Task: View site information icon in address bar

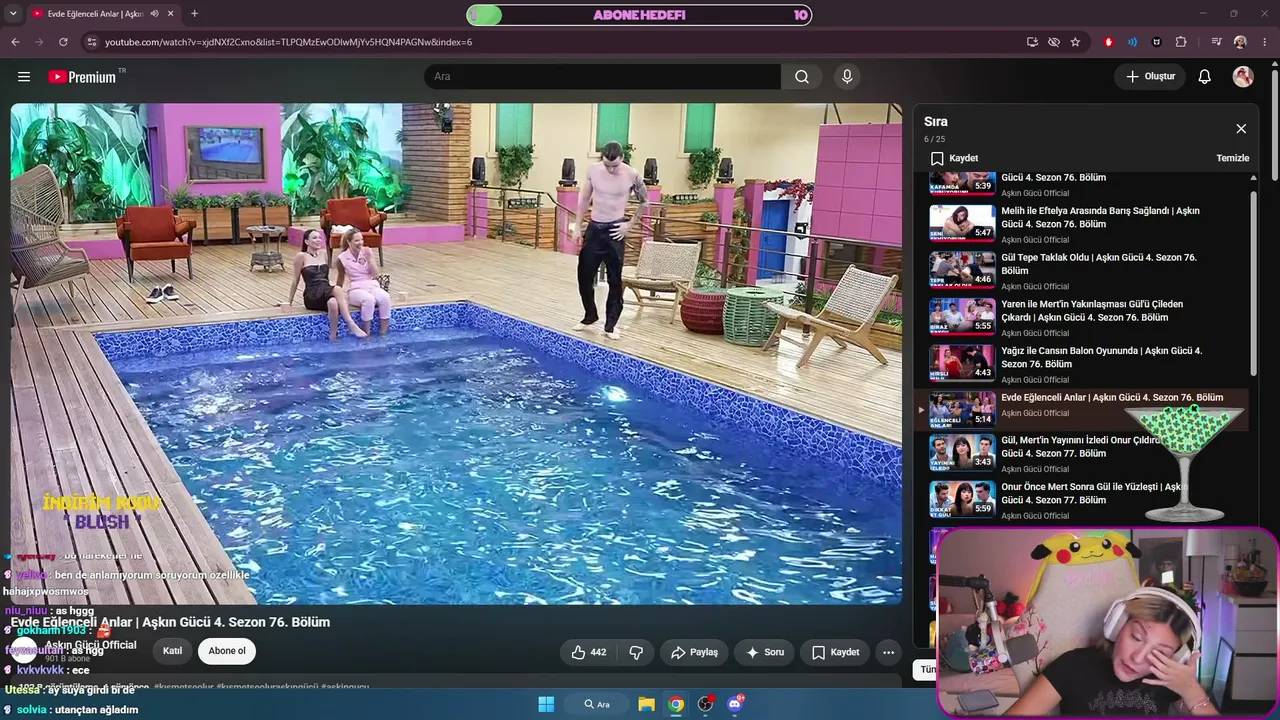Action: [x=91, y=42]
